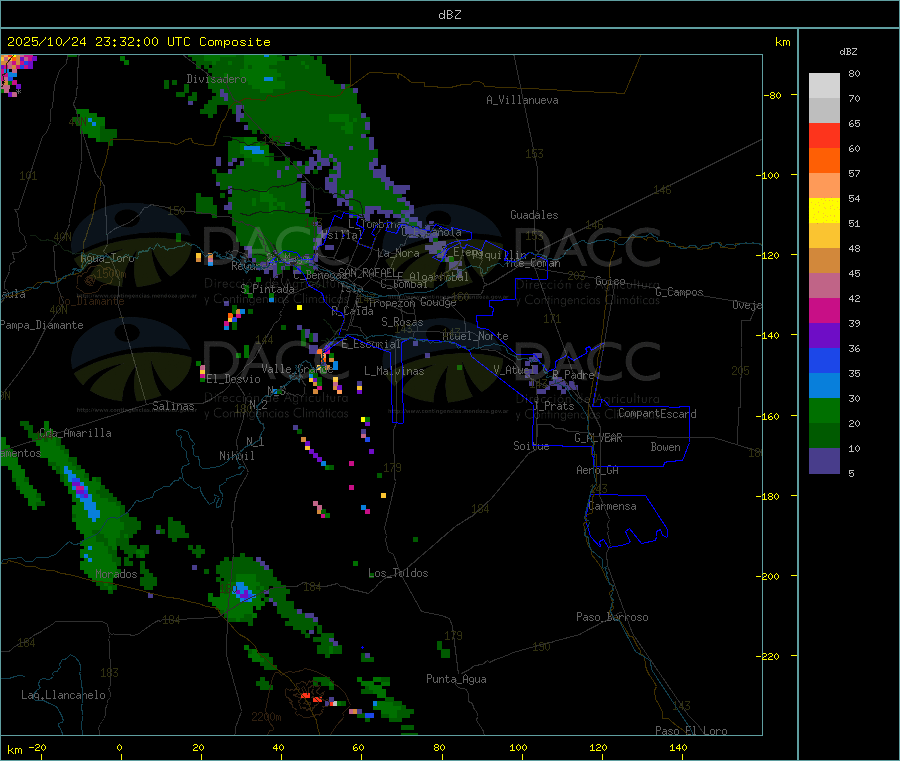Click the Pampa_Diamante label
The height and width of the screenshot is (761, 900).
coord(42,325)
